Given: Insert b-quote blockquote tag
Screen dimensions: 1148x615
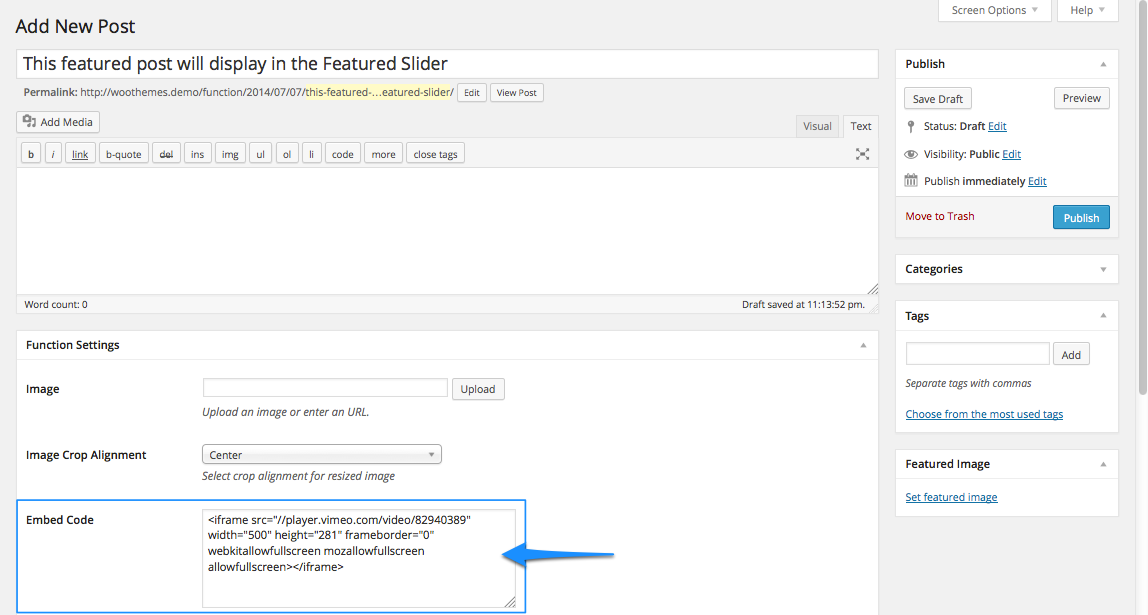Looking at the screenshot, I should [124, 154].
